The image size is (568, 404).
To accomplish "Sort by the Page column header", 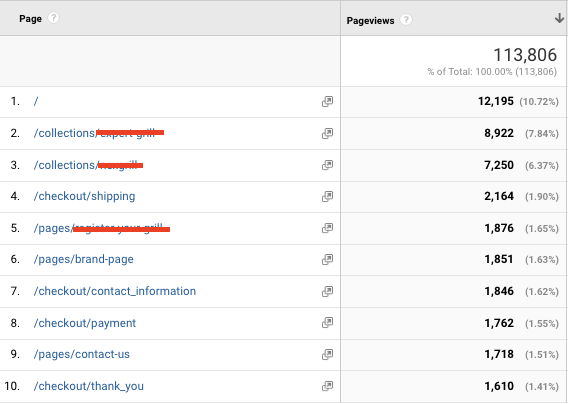I will tap(30, 18).
